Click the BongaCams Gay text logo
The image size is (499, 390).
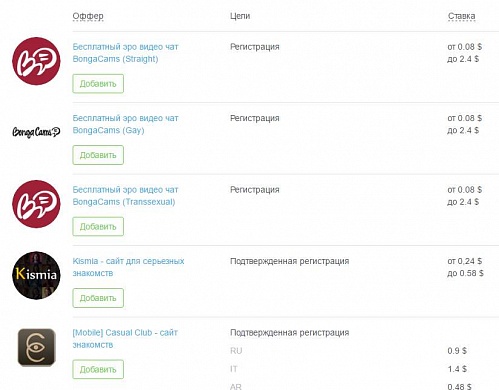point(36,132)
